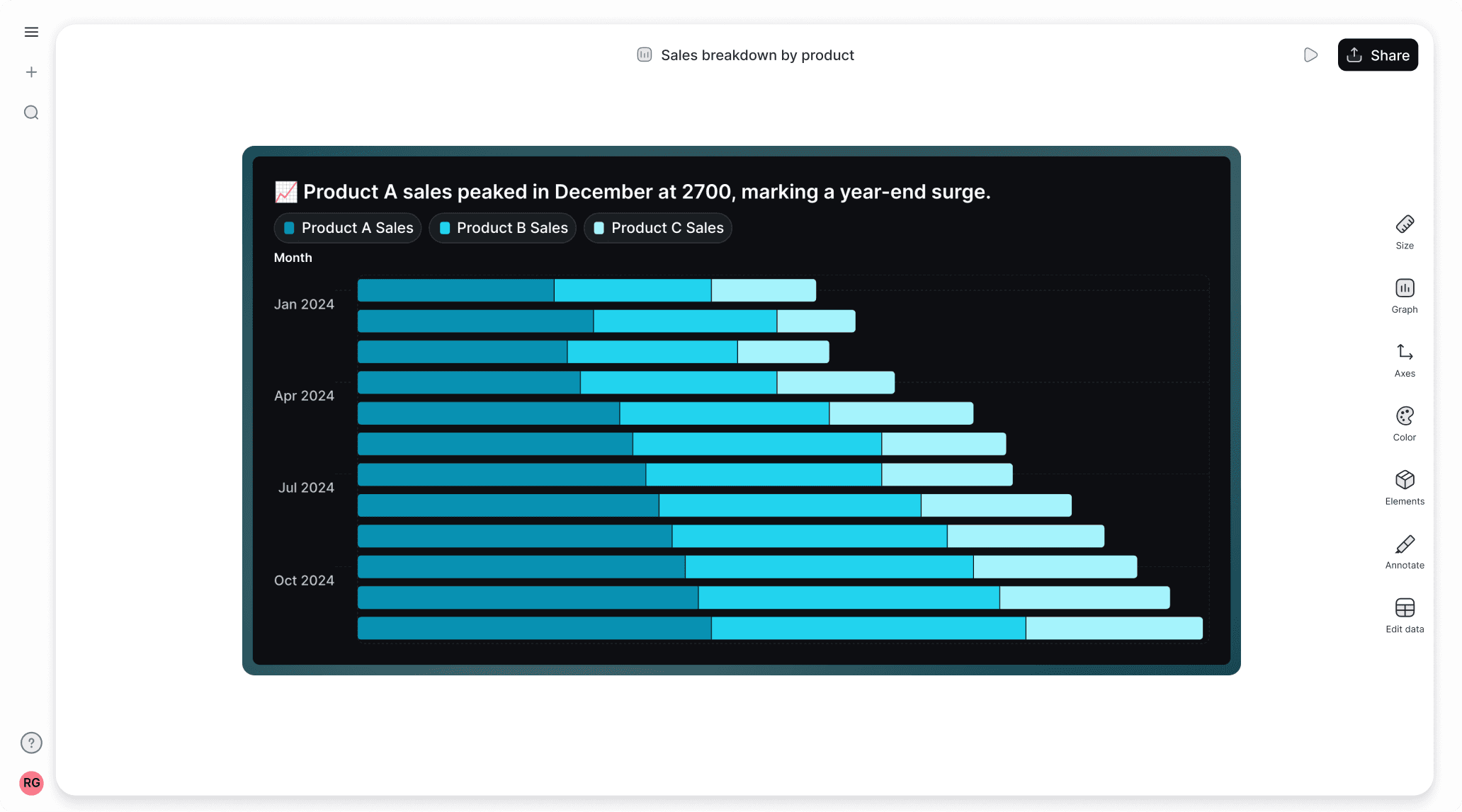Viewport: 1462px width, 812px height.
Task: Open the hamburger navigation menu
Action: click(x=31, y=32)
